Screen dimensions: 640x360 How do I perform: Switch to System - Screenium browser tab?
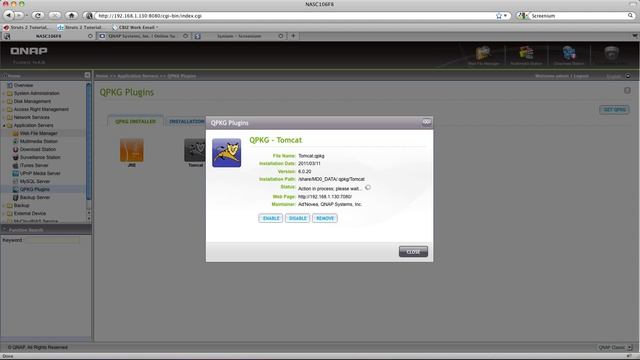[239, 36]
